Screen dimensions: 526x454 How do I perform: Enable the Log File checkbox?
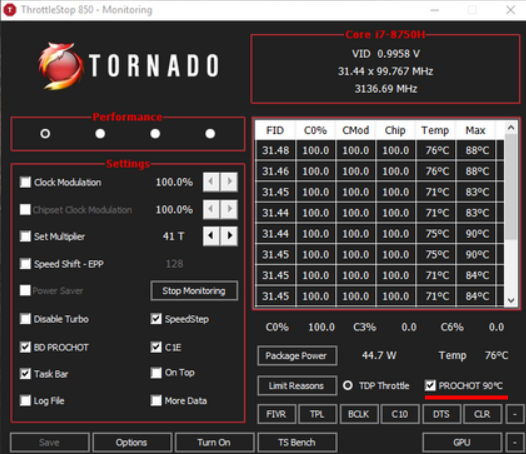[x=25, y=400]
